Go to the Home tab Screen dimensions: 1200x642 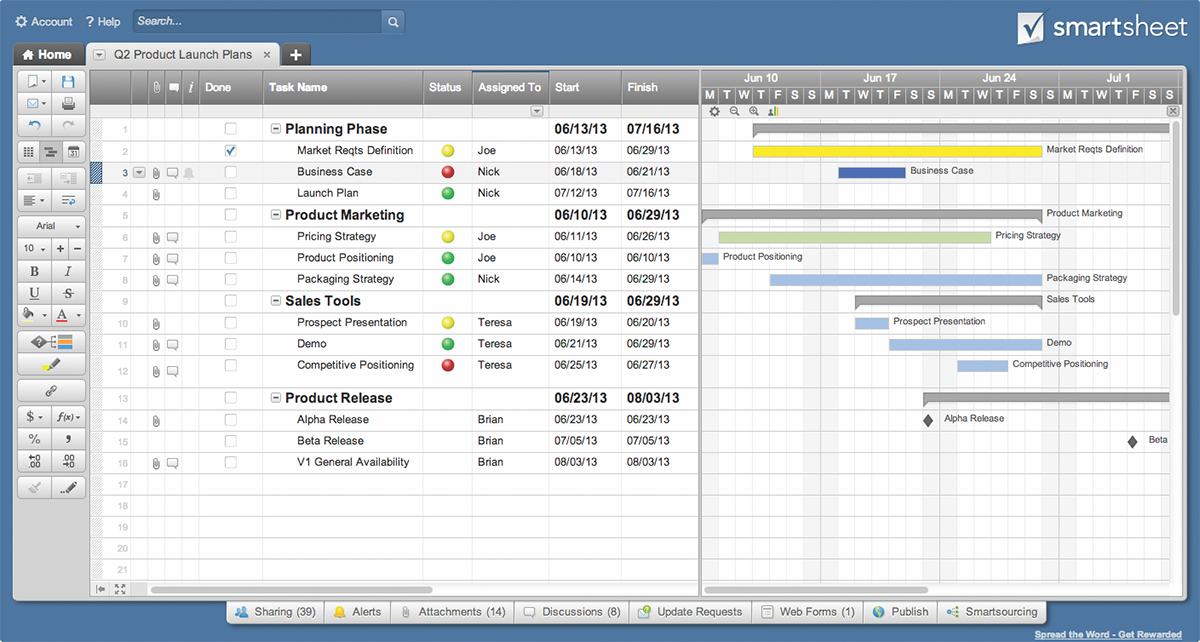point(47,55)
